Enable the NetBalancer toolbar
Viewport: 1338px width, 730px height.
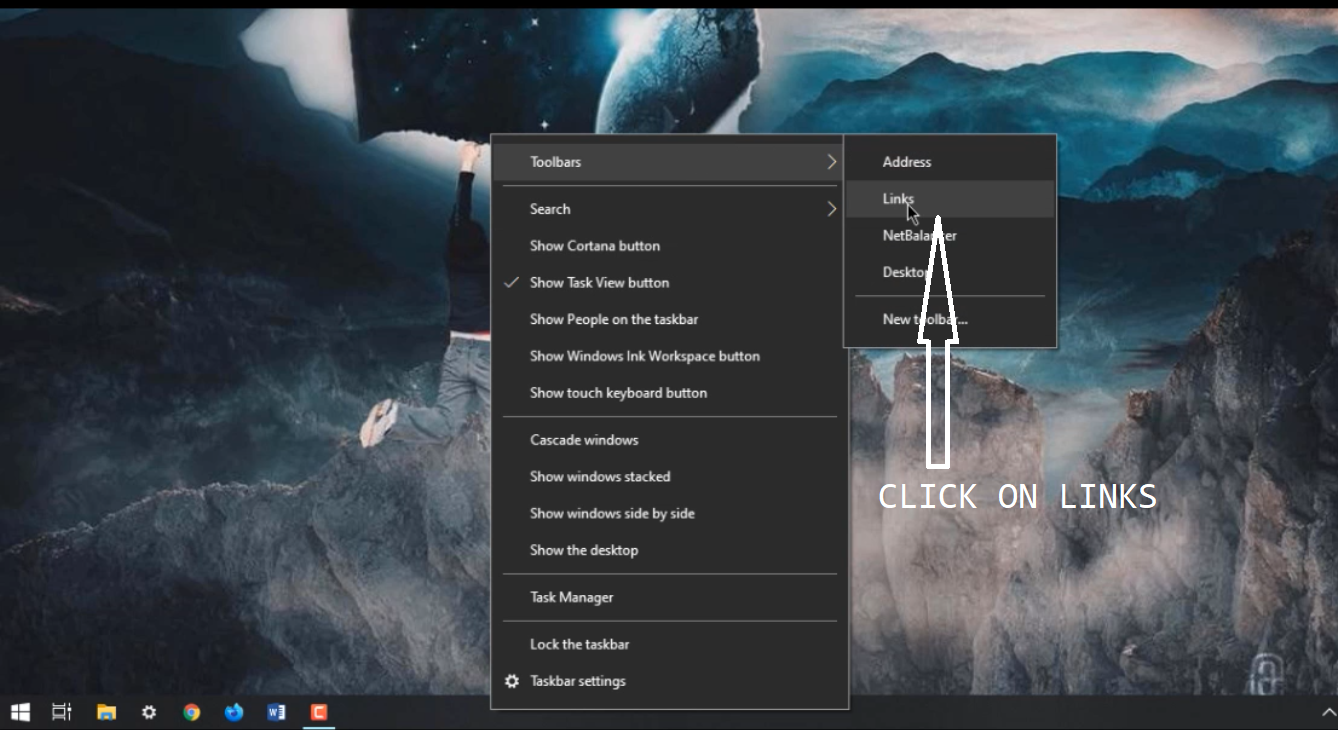(x=950, y=236)
